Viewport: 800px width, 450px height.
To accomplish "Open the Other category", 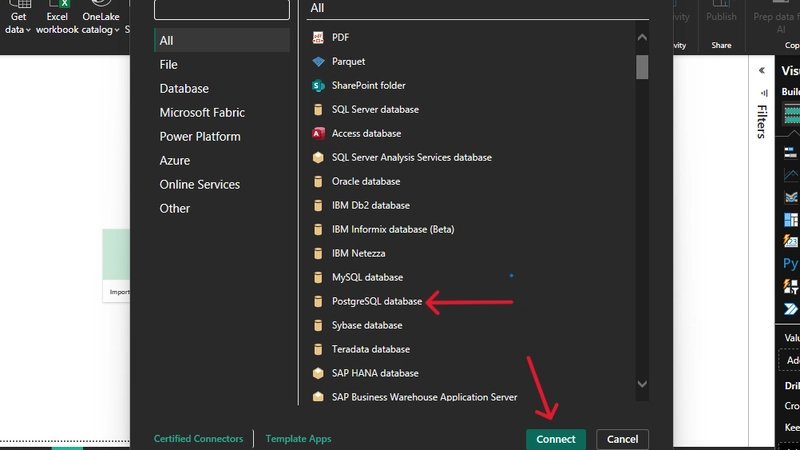I will click(174, 208).
